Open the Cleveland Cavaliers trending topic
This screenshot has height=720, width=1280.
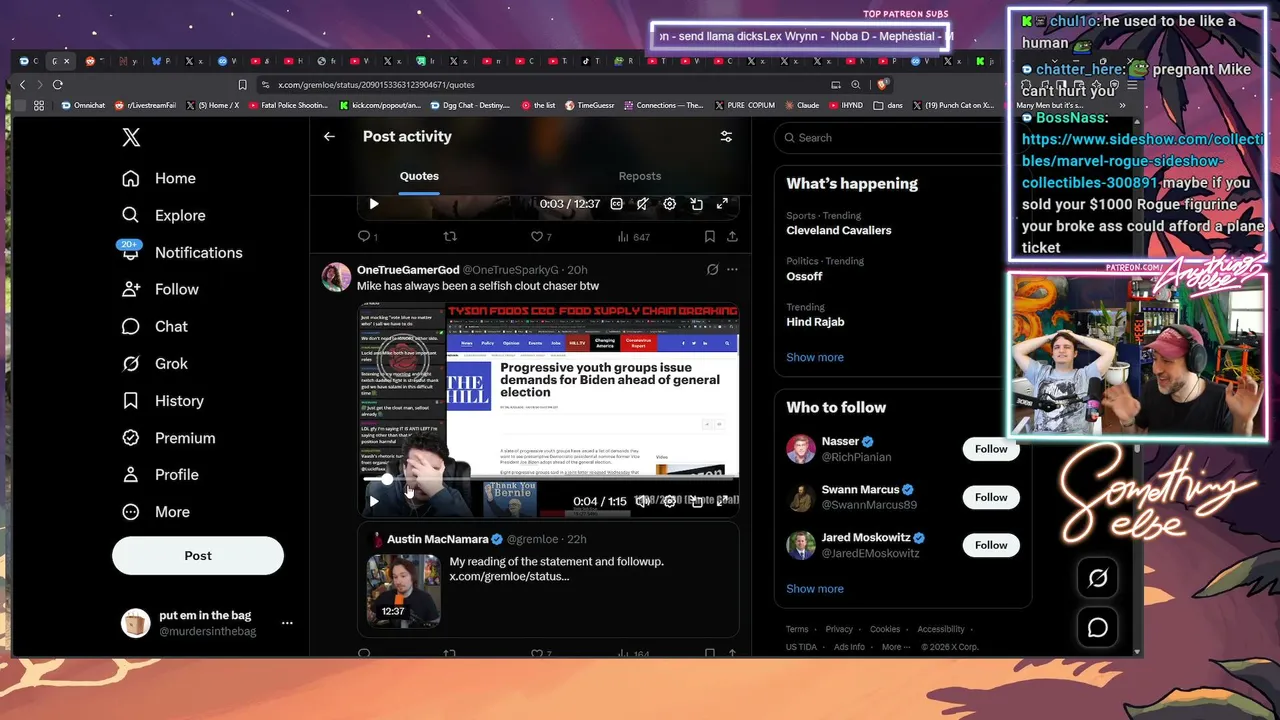pyautogui.click(x=839, y=230)
